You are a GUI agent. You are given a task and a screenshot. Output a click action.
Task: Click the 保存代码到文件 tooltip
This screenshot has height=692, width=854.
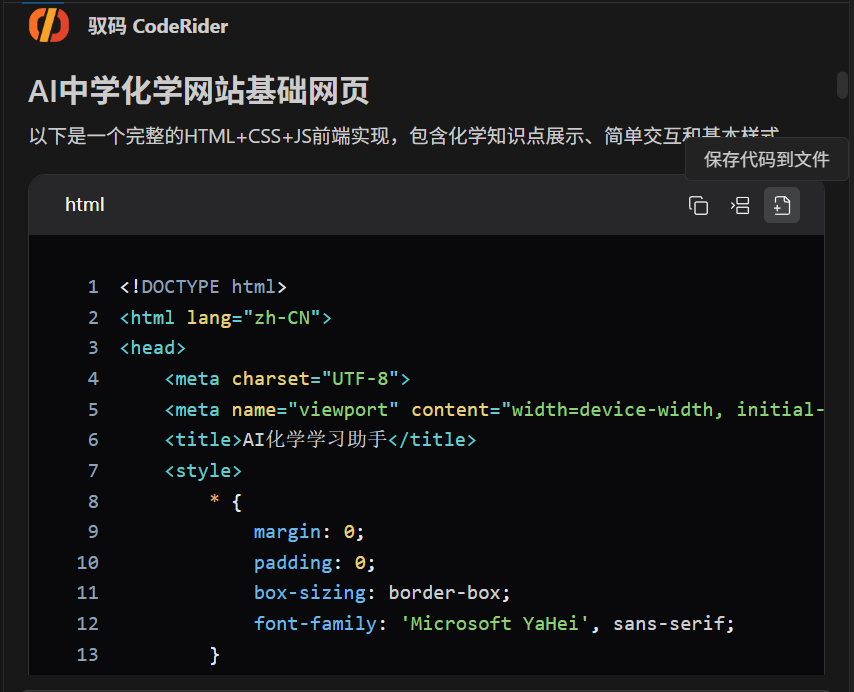click(767, 160)
